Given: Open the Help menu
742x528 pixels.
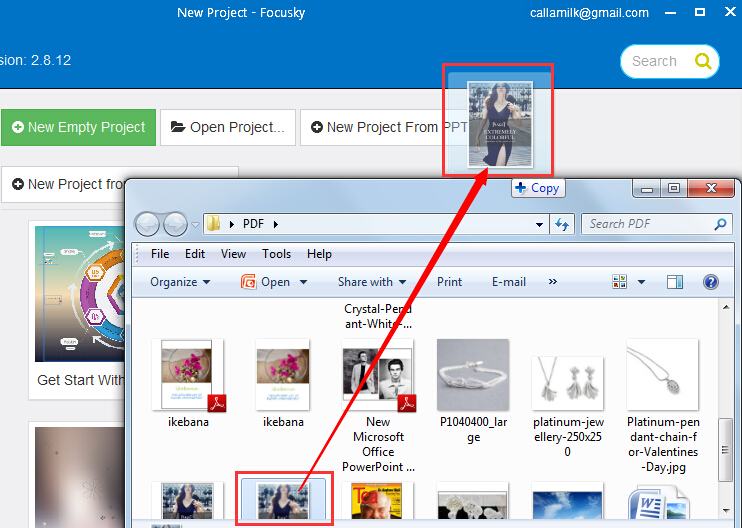Looking at the screenshot, I should [x=319, y=254].
